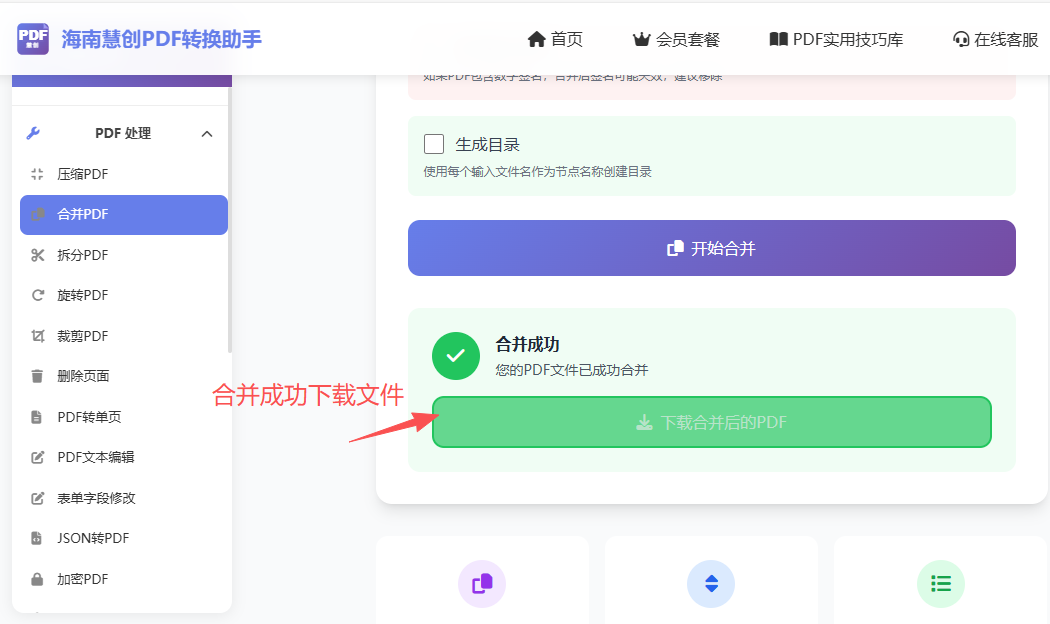Select 表单字段修改 in sidebar
The height and width of the screenshot is (624, 1050).
(x=124, y=498)
